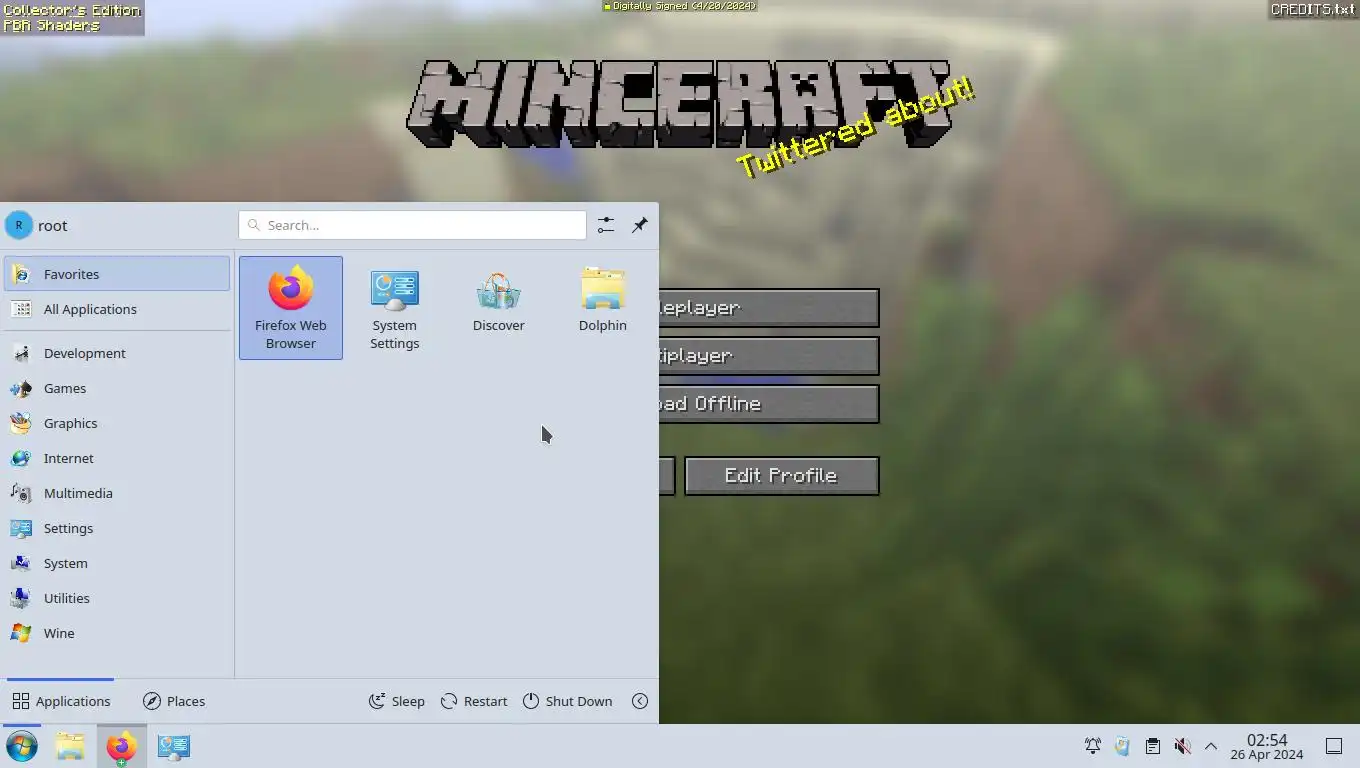
Task: Put the computer to Sleep
Action: point(397,701)
